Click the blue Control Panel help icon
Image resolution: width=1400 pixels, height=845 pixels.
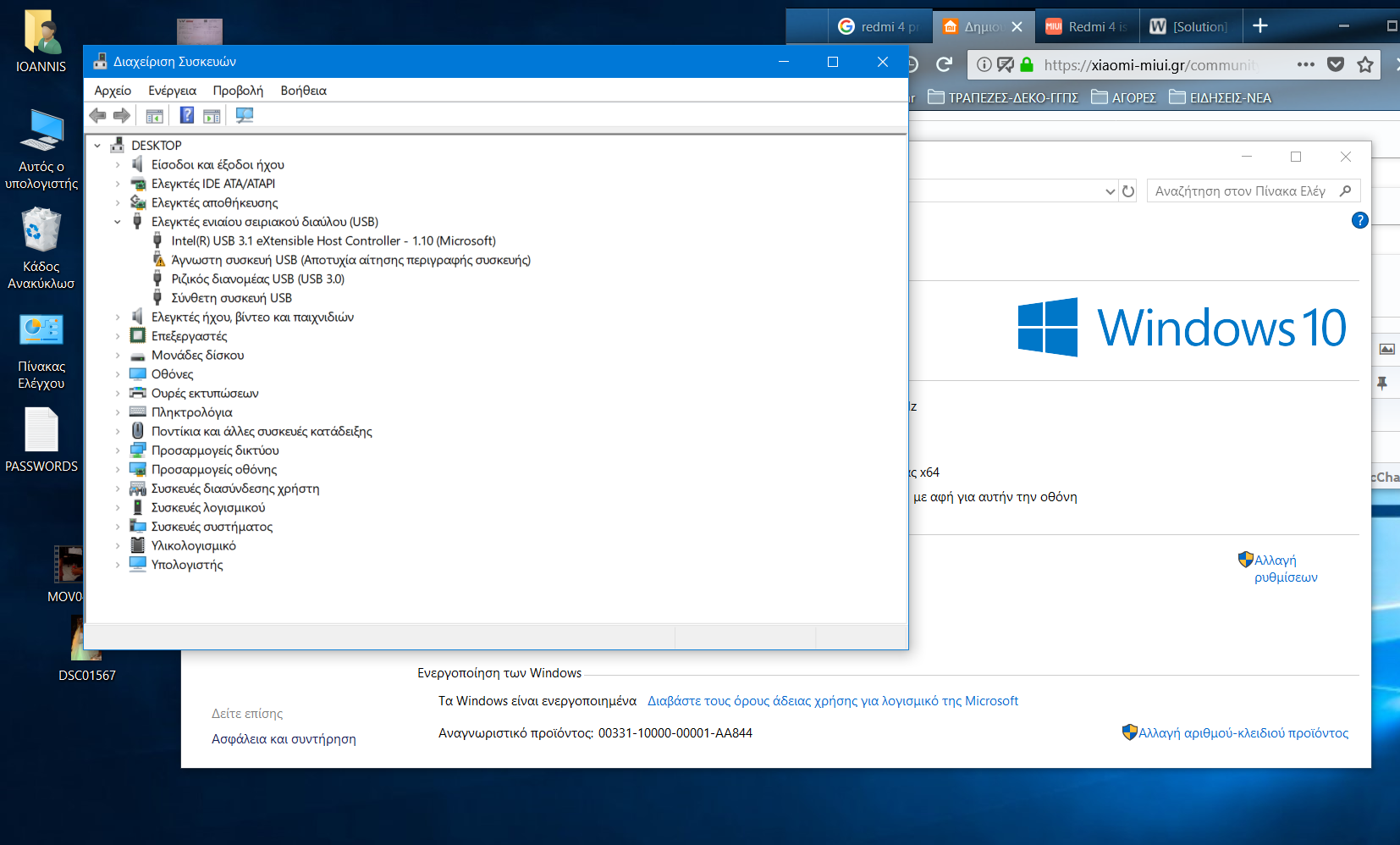coord(1359,220)
